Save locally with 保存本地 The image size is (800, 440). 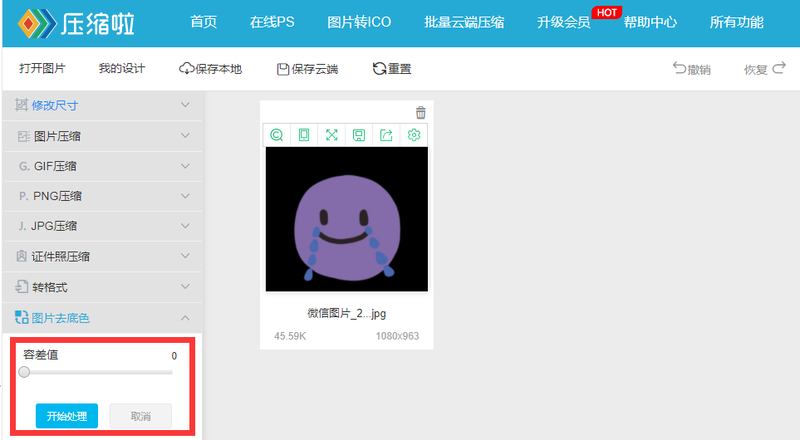[x=210, y=69]
